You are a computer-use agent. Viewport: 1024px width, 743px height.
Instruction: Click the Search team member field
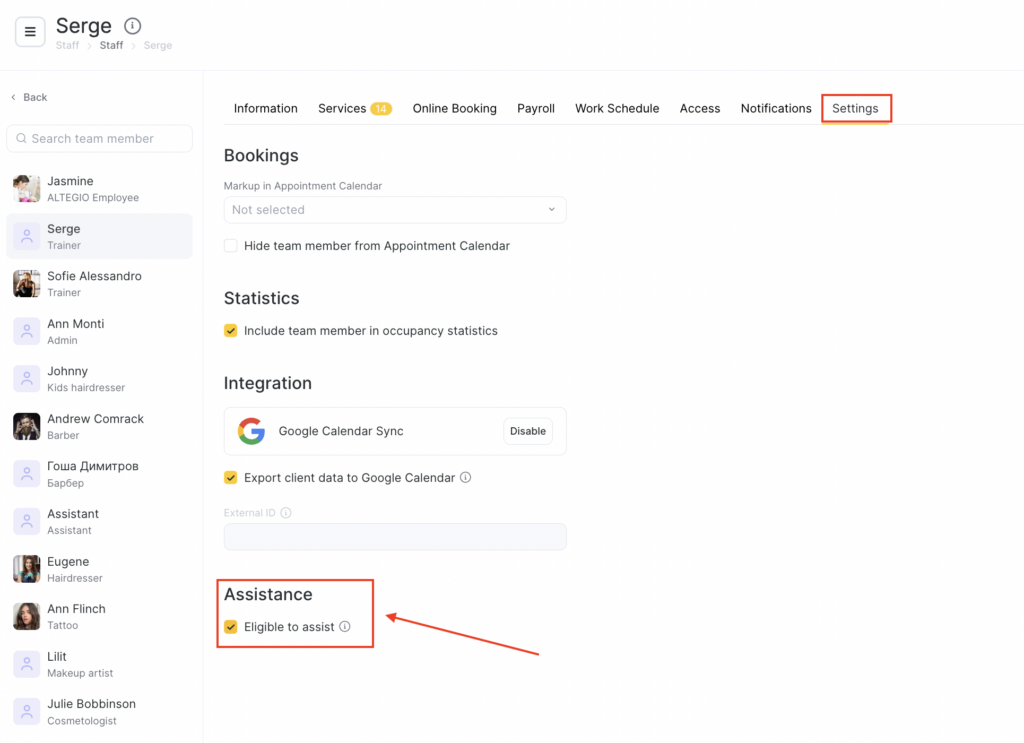click(x=100, y=139)
